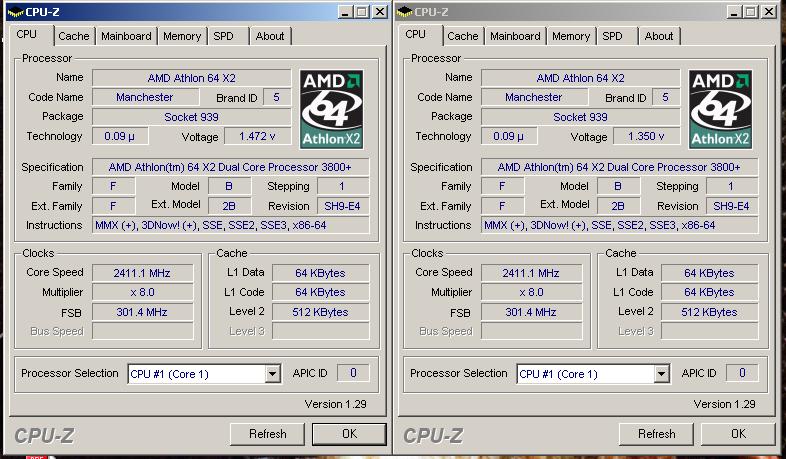This screenshot has width=786, height=459.
Task: Click Brand ID value 5 in right window
Action: tap(666, 97)
